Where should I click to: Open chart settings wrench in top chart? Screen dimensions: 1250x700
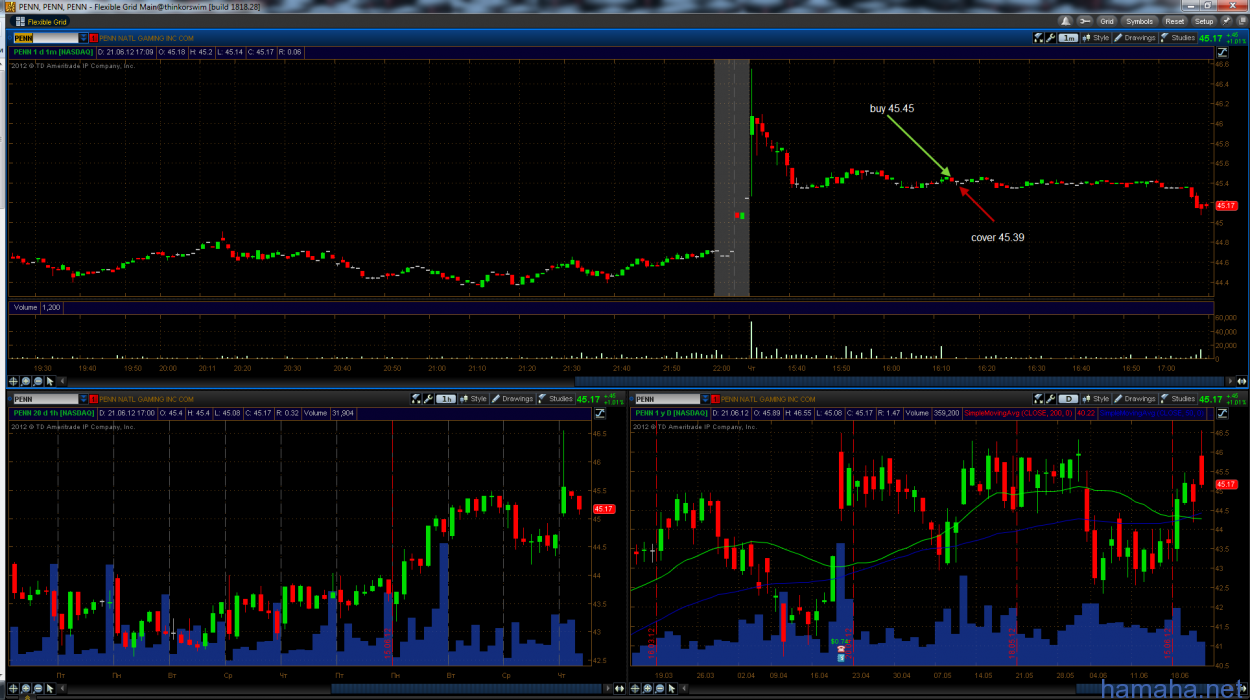[x=1050, y=38]
